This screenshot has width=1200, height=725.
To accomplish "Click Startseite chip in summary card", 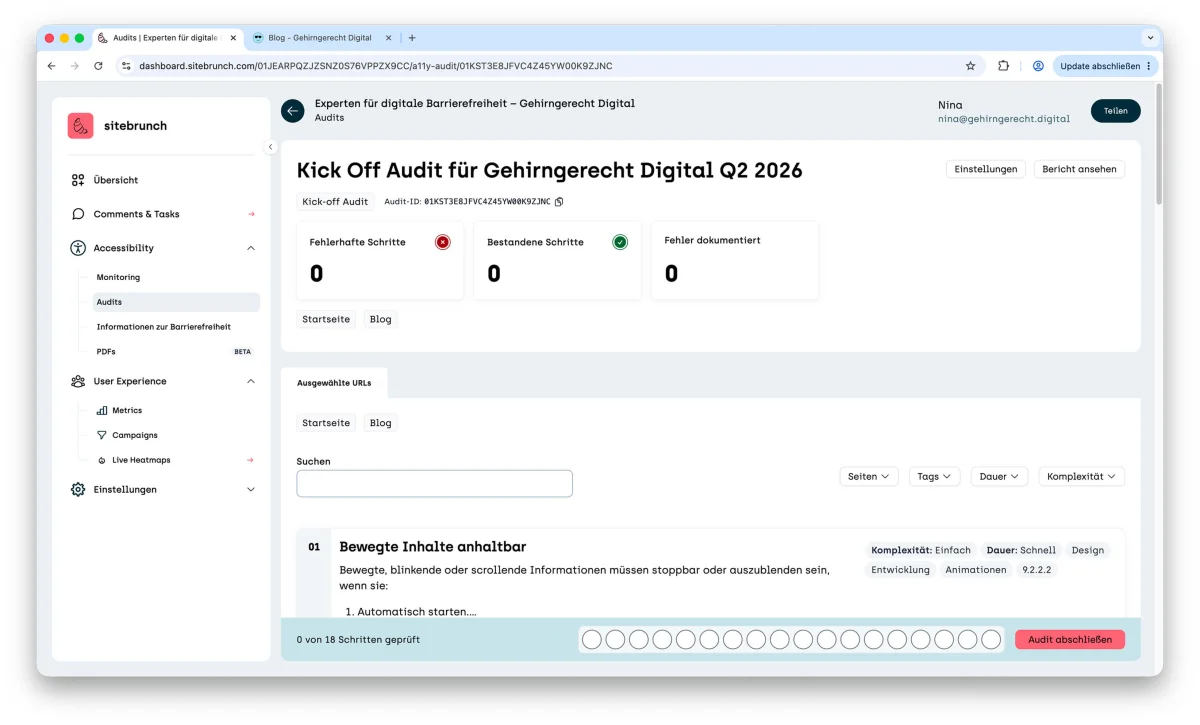I will tap(326, 319).
